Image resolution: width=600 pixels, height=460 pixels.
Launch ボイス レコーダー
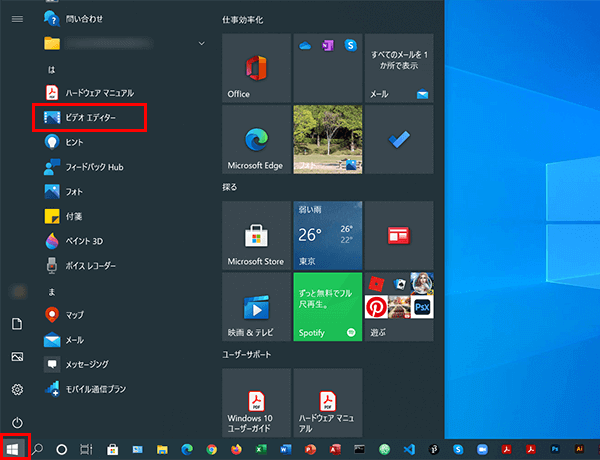(80, 266)
